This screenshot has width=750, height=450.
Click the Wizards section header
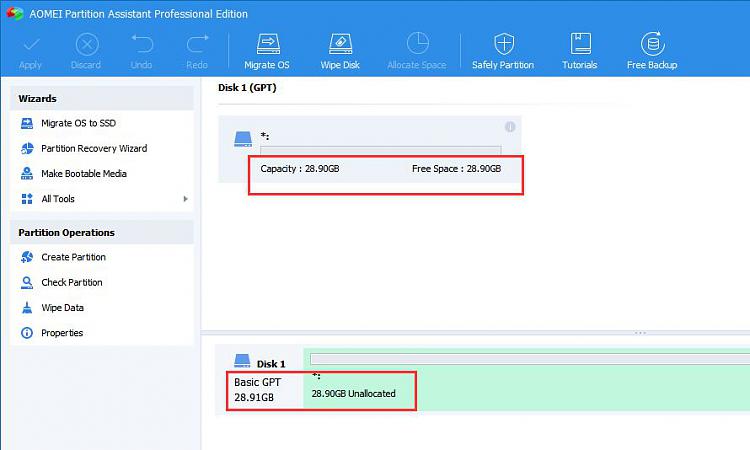102,99
